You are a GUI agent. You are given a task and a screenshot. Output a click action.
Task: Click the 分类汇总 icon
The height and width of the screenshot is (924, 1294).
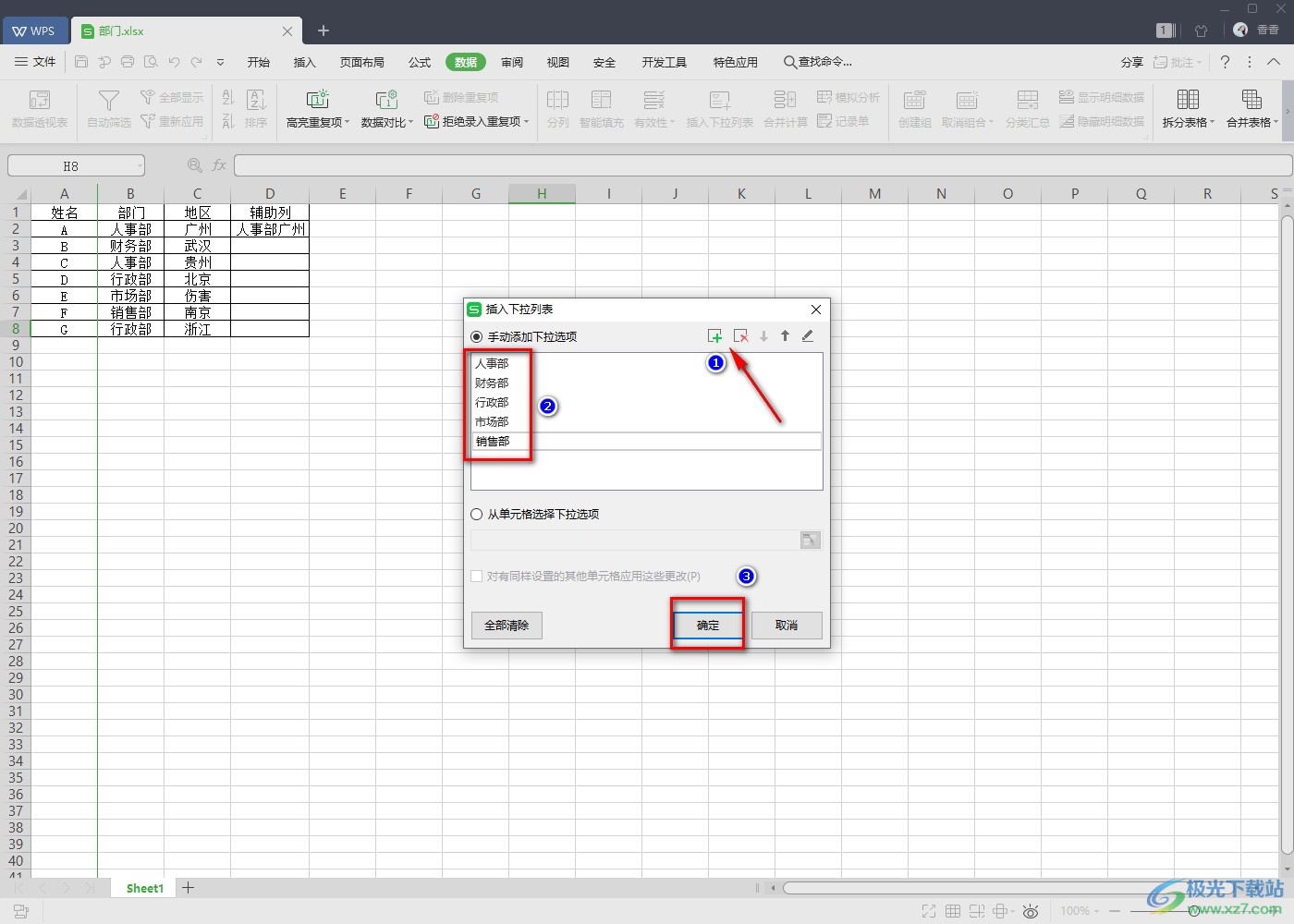tap(1028, 100)
